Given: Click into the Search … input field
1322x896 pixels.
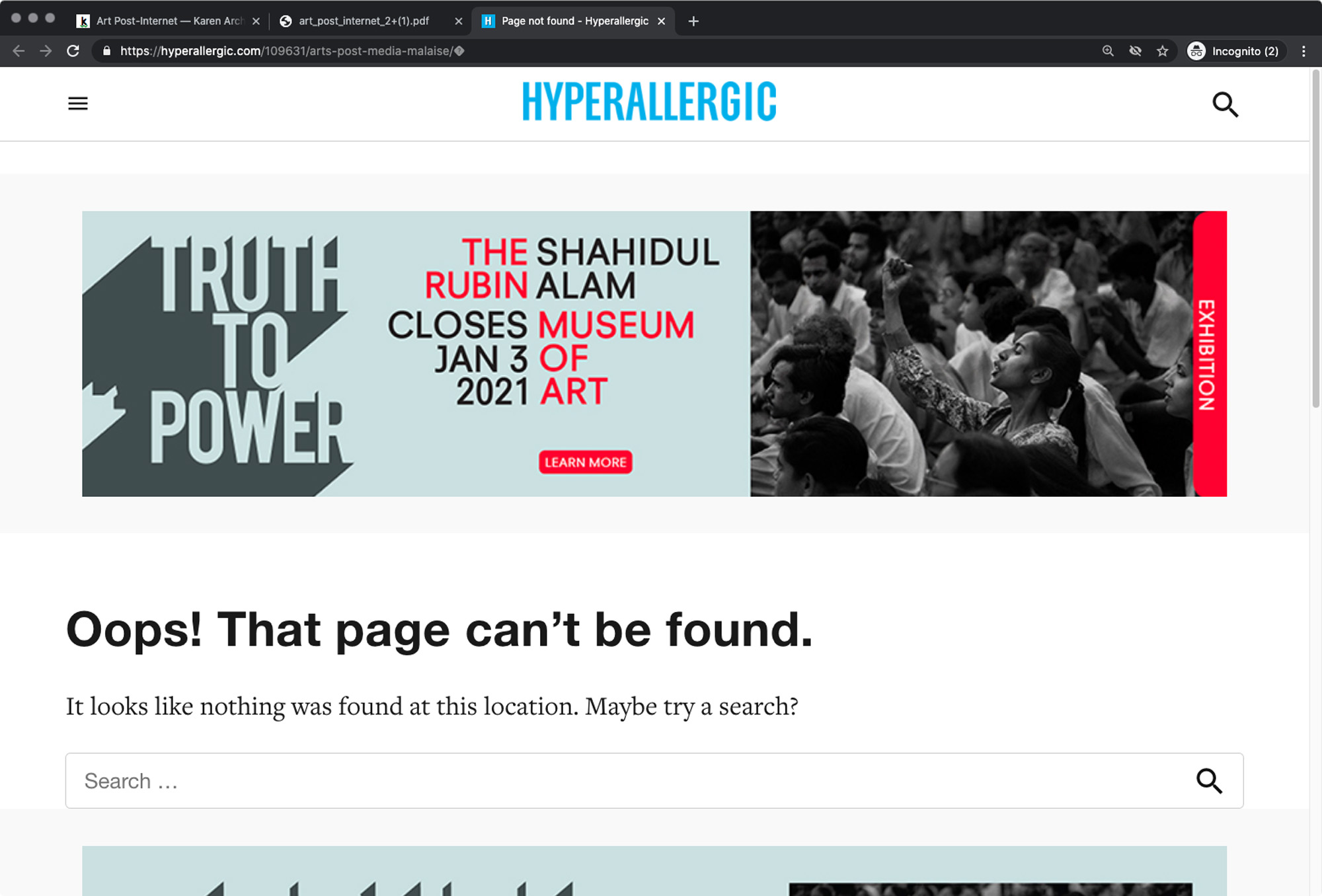Looking at the screenshot, I should pyautogui.click(x=621, y=780).
